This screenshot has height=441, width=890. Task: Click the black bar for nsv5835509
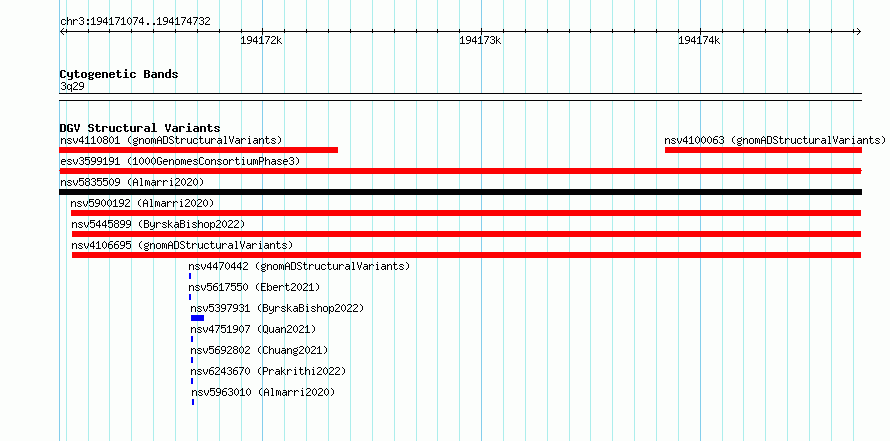[x=461, y=192]
